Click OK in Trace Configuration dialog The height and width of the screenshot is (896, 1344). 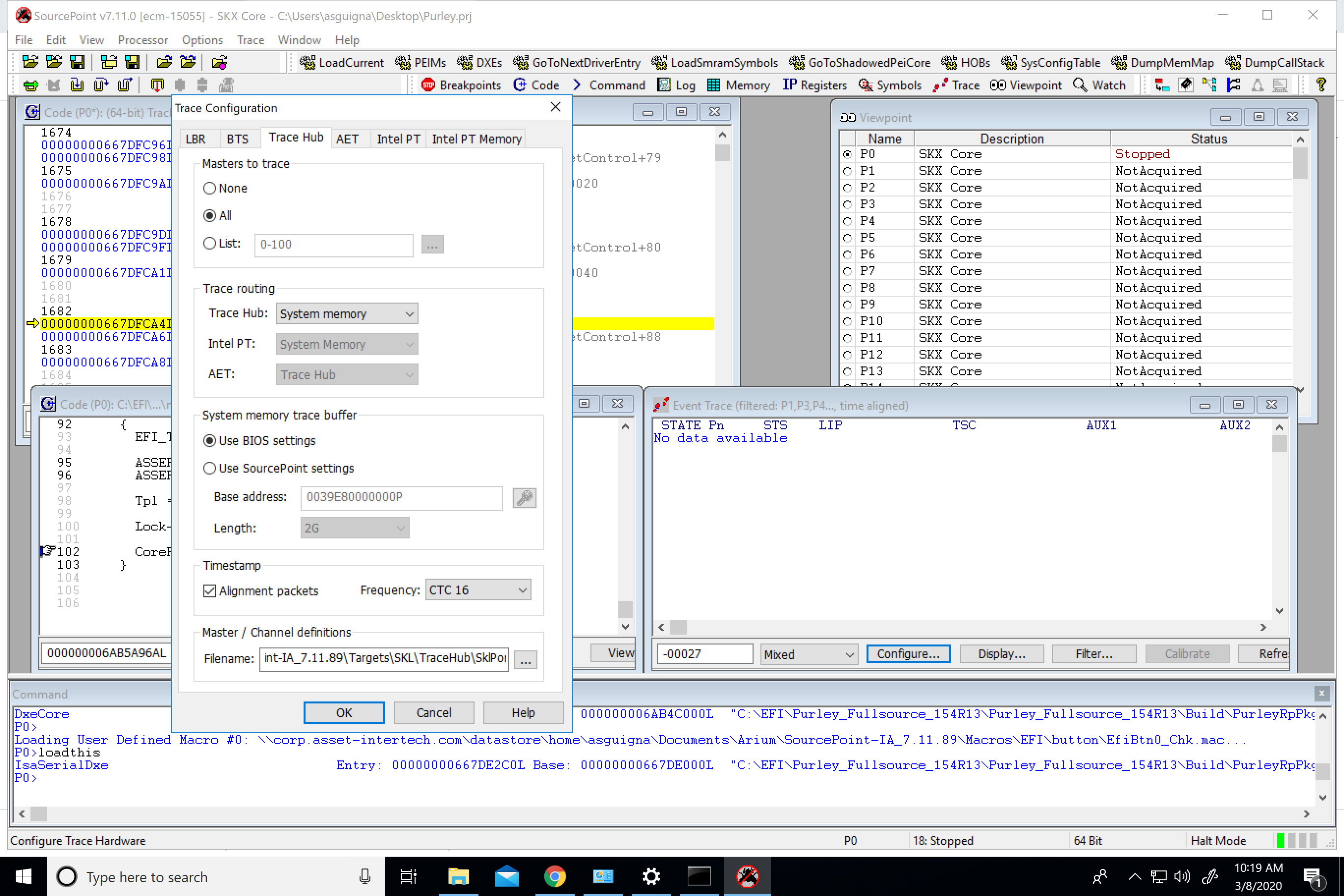pyautogui.click(x=344, y=713)
